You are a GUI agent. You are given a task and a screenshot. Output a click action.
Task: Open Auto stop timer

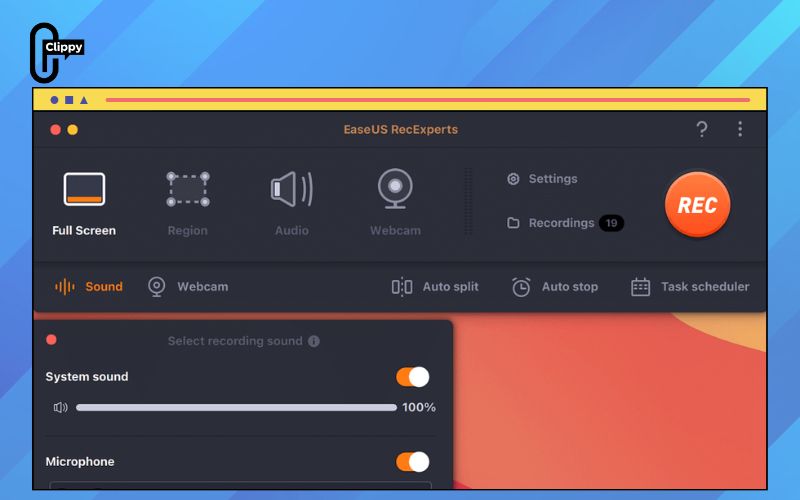tap(555, 287)
